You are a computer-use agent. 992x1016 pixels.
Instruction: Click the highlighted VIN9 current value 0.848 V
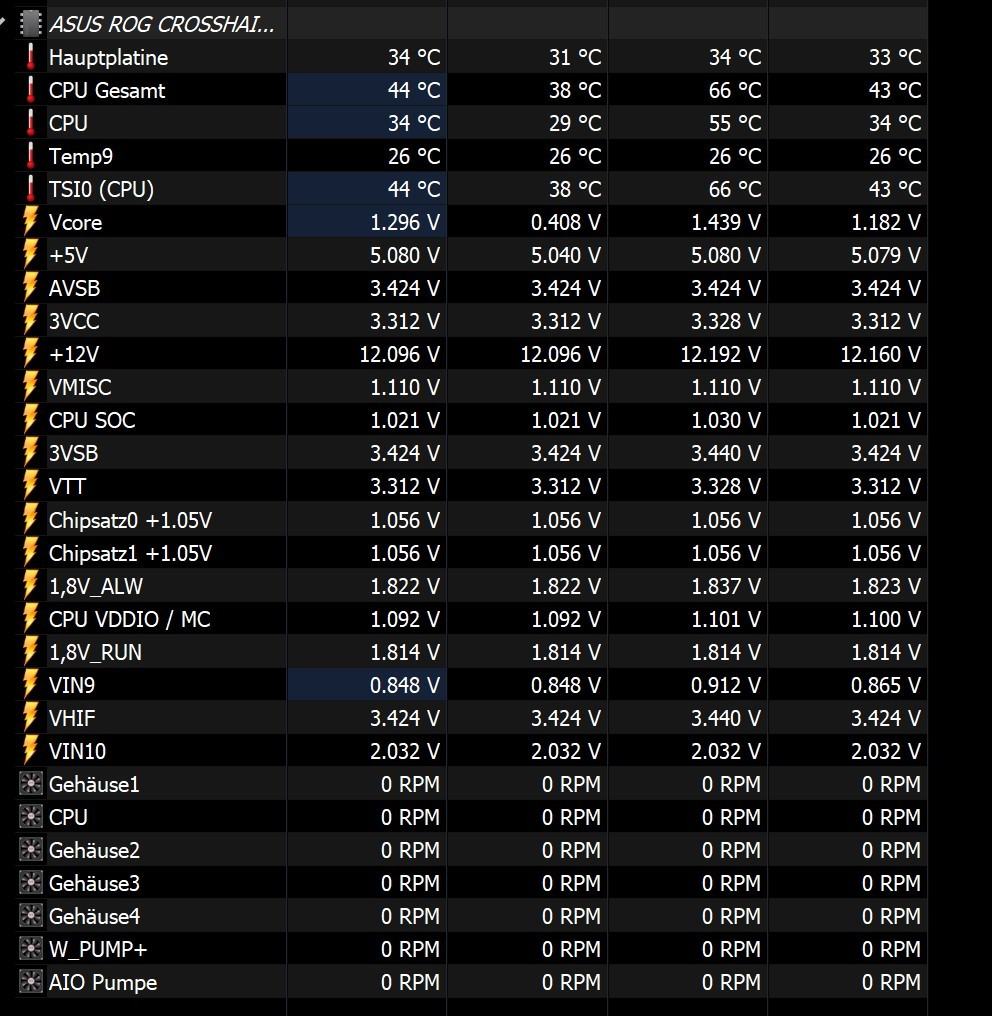pos(405,685)
